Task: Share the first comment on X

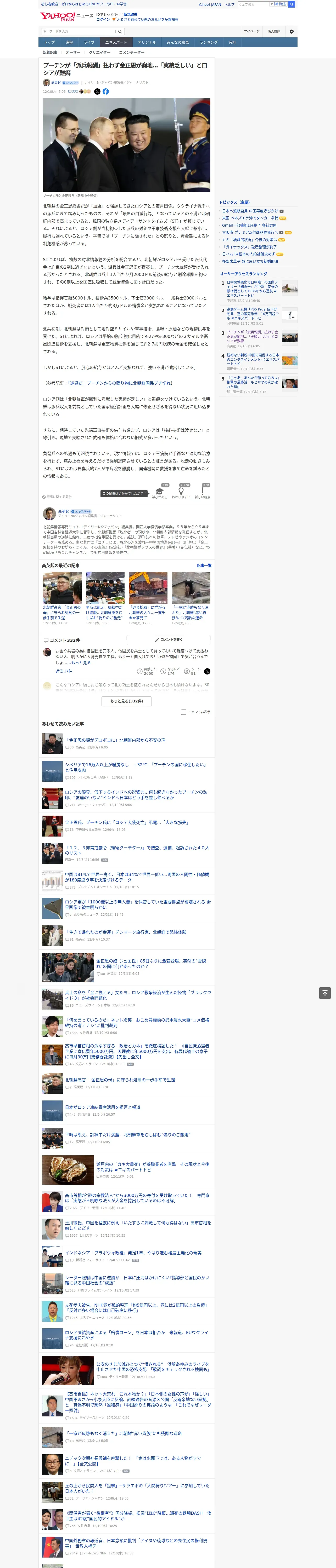Action: click(207, 671)
